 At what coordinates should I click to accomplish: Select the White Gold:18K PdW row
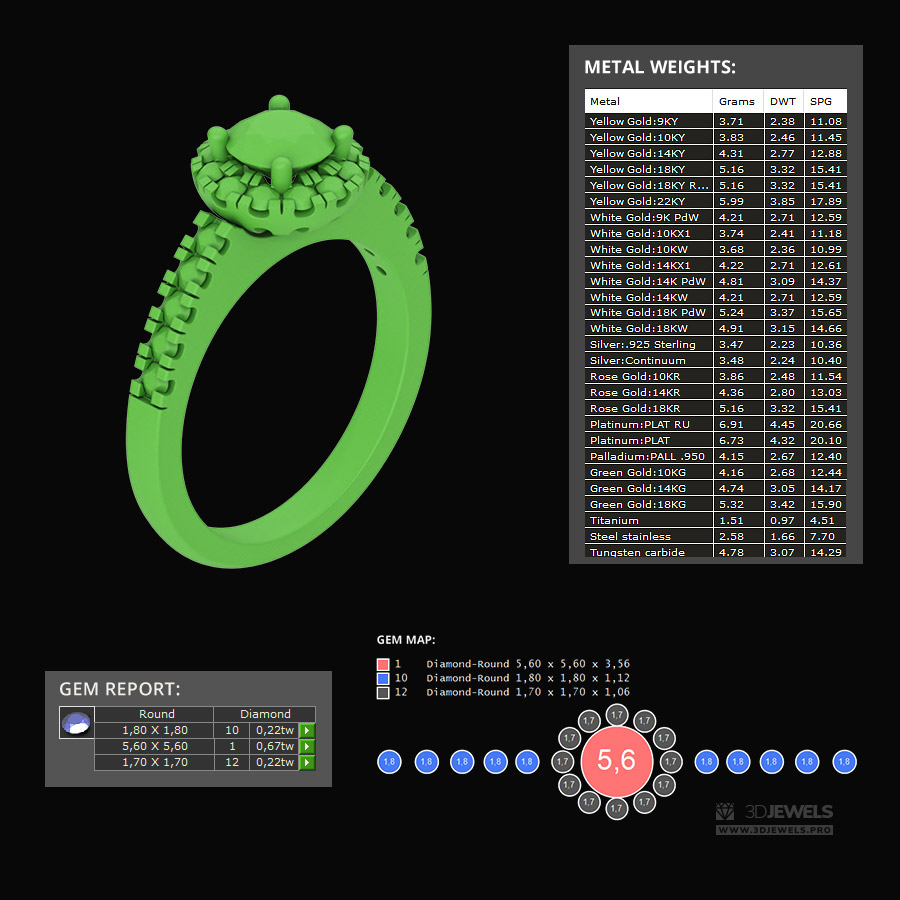(x=716, y=312)
